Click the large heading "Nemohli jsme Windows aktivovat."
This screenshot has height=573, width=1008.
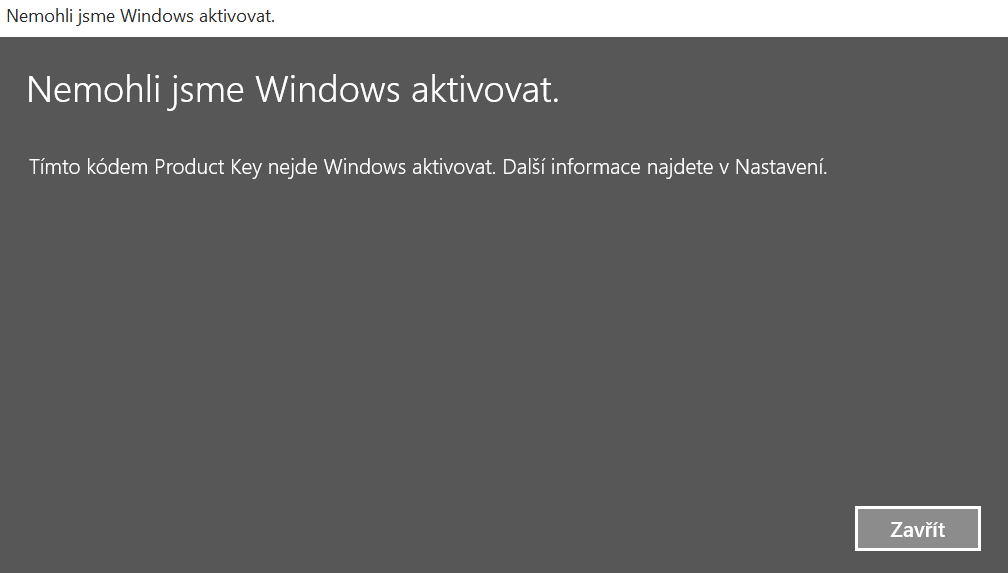pyautogui.click(x=292, y=90)
